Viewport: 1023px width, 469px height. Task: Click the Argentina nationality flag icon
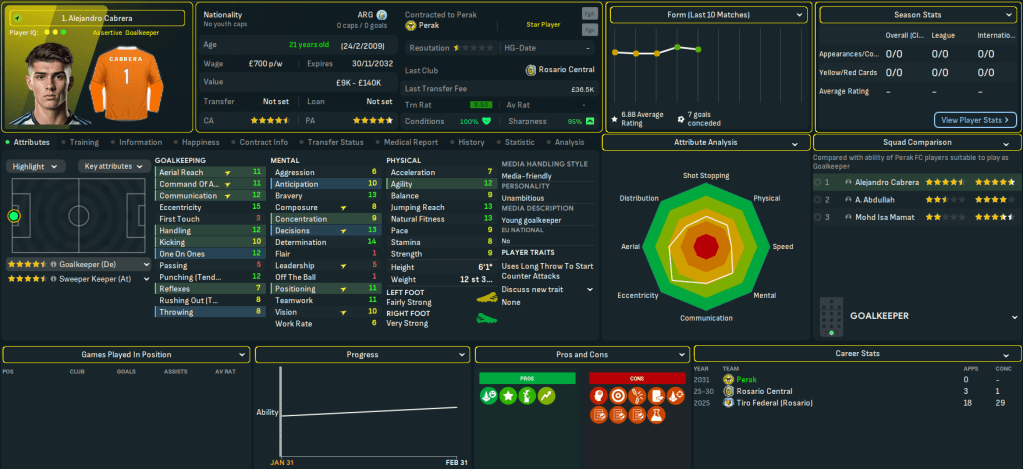pos(383,16)
